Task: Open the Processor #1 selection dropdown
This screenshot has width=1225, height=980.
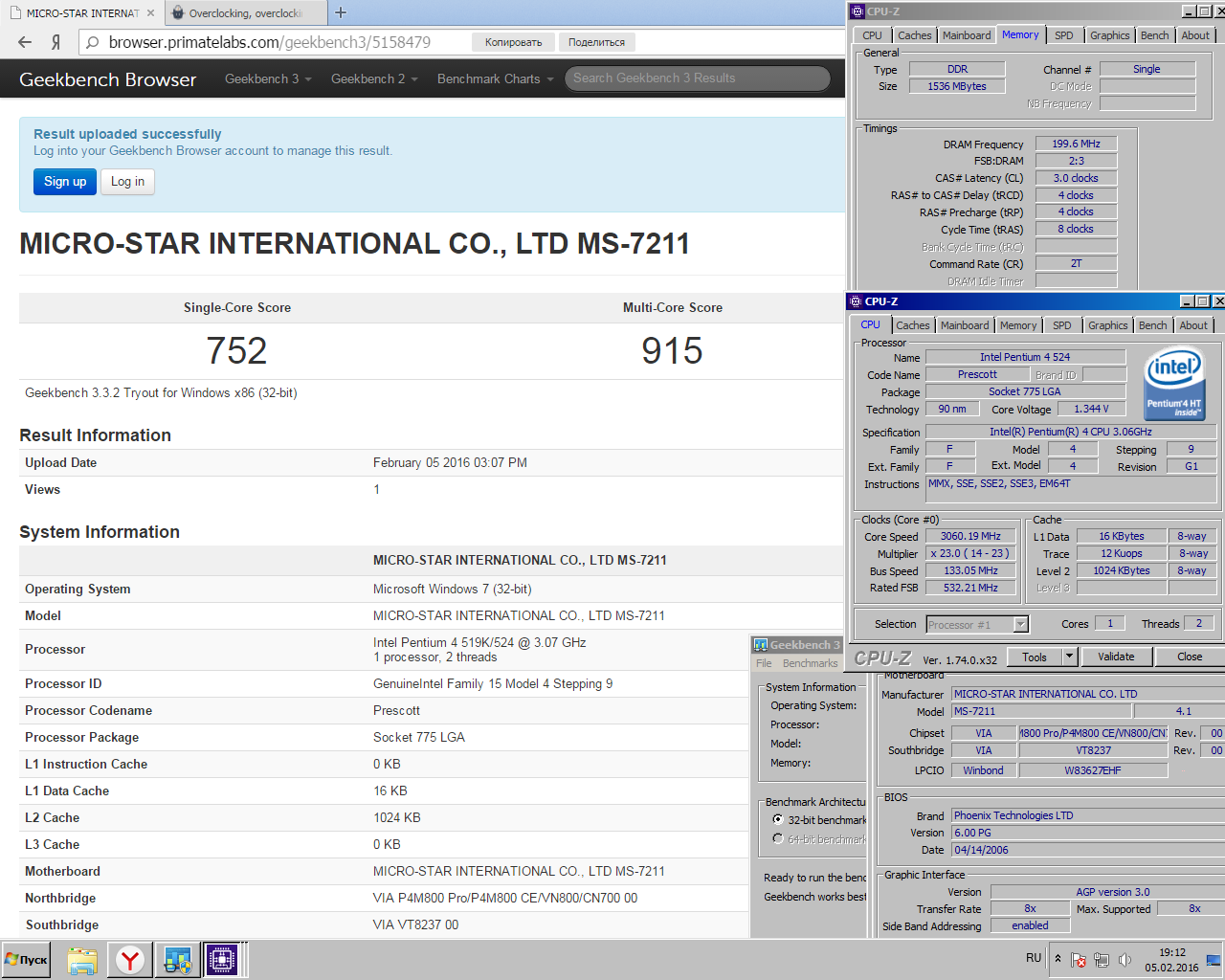Action: tap(1021, 624)
